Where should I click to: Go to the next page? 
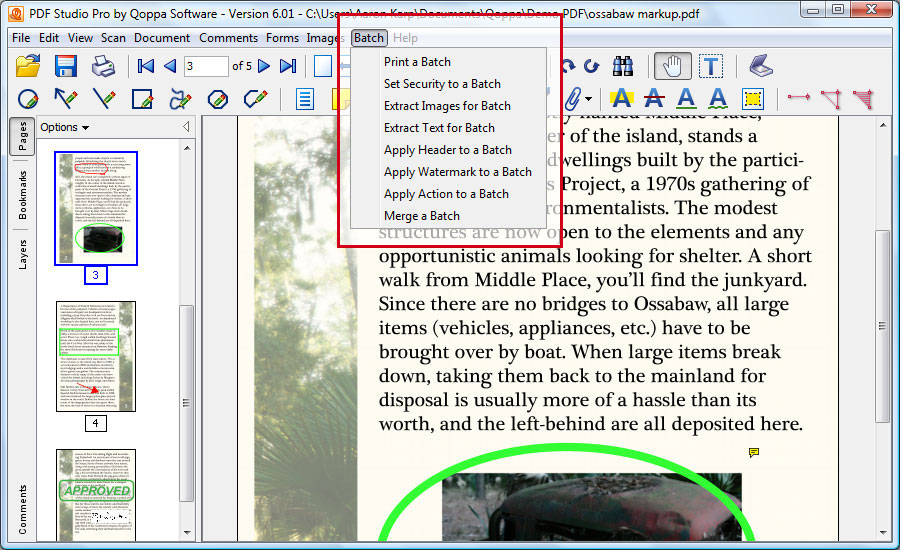(264, 66)
